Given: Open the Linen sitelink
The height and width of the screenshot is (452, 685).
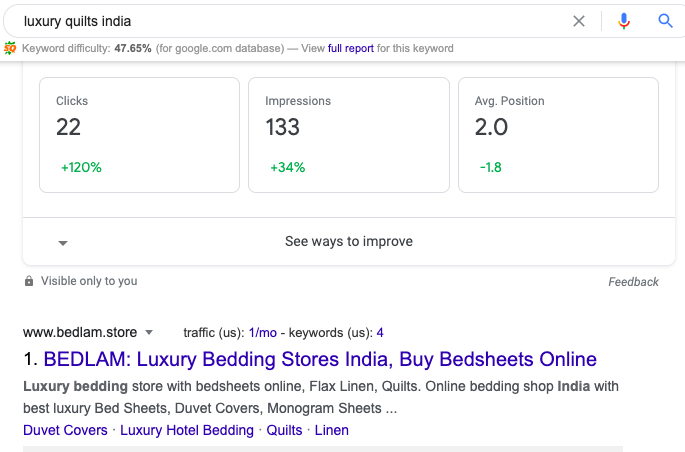Looking at the screenshot, I should coord(332,430).
